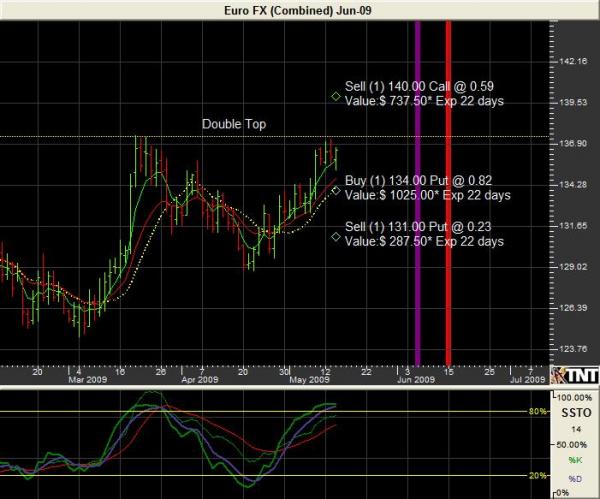Click the red marker on the date axis
Viewport: 600px width, 499px height.
449,365
